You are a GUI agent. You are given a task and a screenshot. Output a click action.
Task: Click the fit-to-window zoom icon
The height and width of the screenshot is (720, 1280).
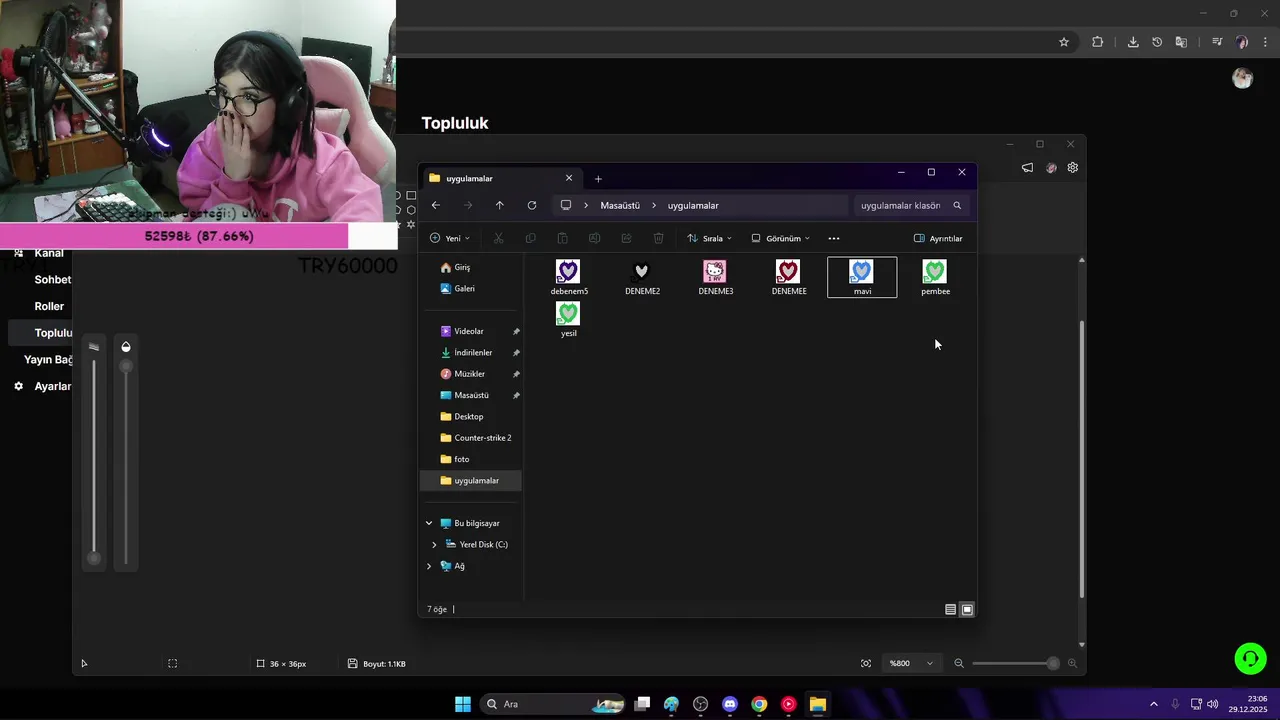click(x=866, y=663)
